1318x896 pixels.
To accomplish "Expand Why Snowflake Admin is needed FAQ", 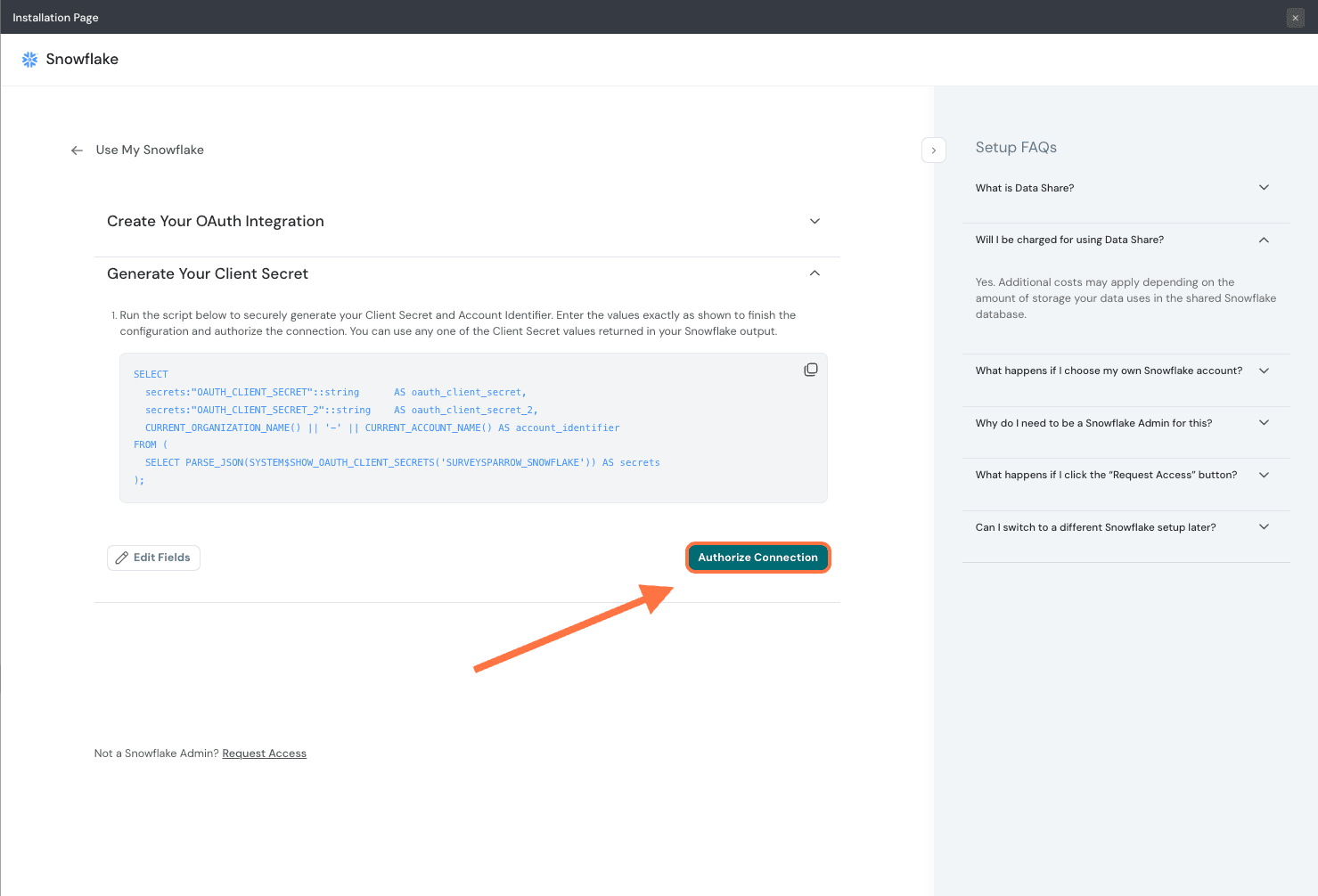I will coord(1263,423).
